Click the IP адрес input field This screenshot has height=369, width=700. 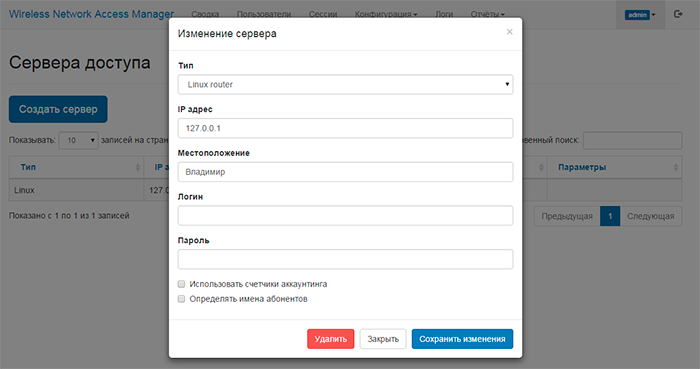click(345, 128)
